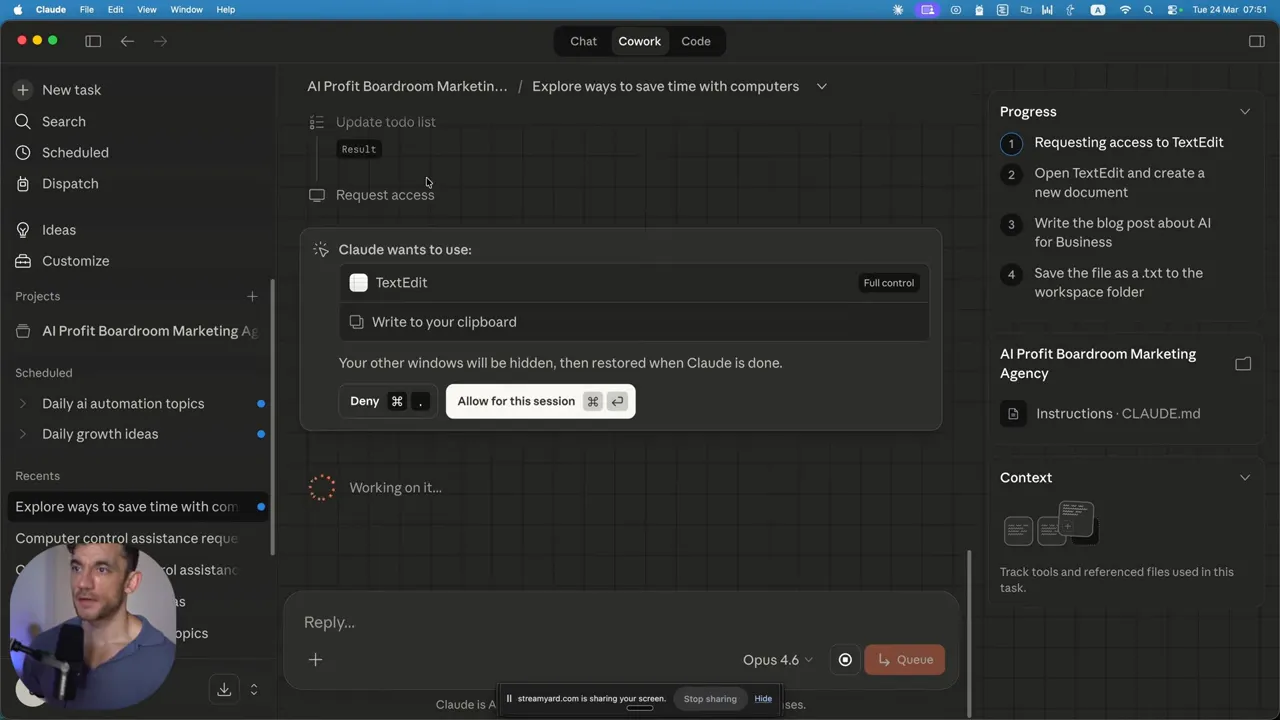
Task: Open the Code tab
Action: (696, 41)
